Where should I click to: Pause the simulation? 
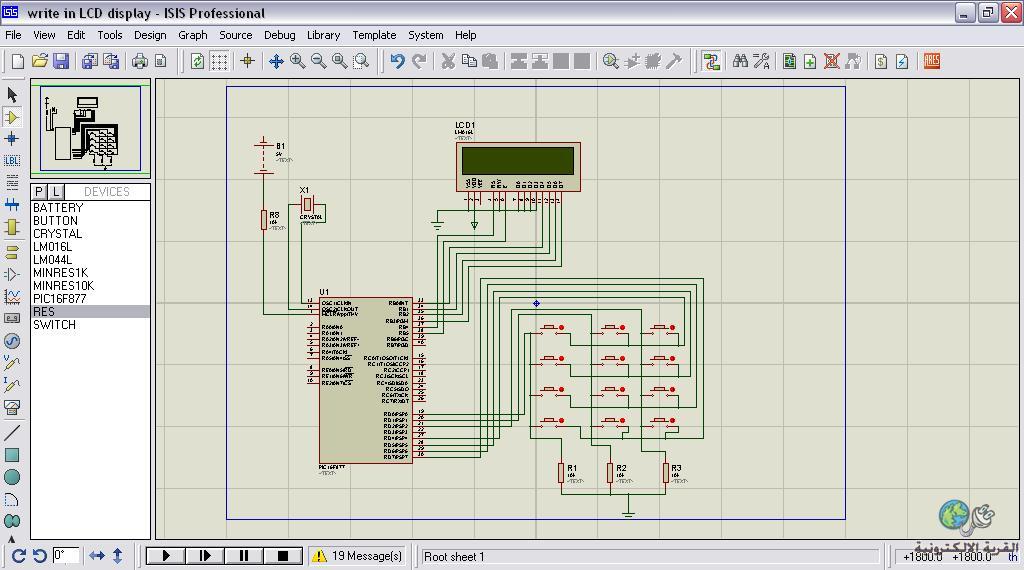tap(244, 556)
